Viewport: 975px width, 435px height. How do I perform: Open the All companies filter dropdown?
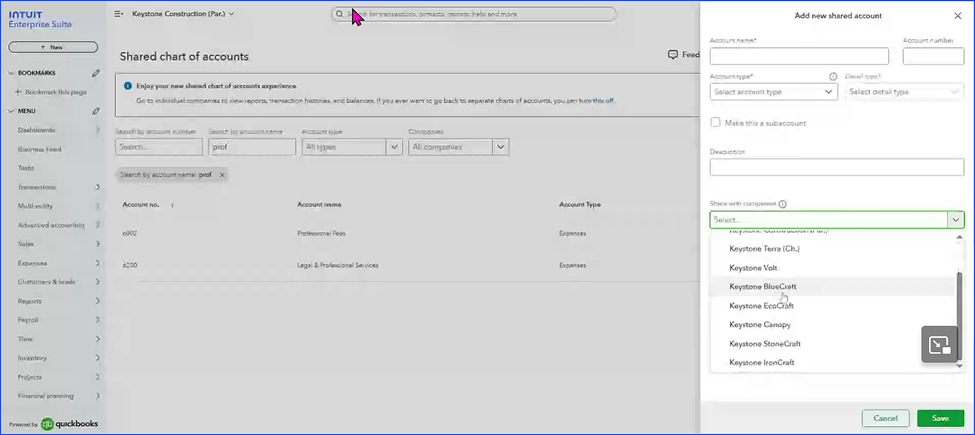point(459,147)
